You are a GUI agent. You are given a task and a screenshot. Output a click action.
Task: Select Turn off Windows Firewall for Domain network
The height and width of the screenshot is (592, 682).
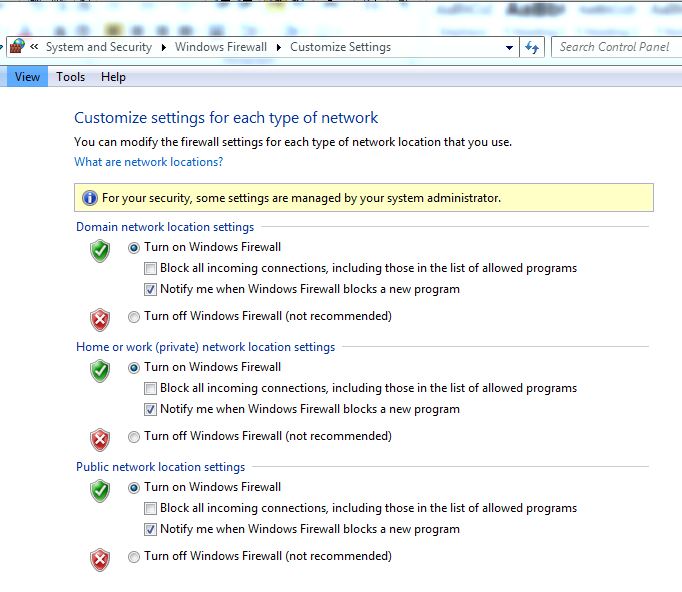tap(134, 317)
